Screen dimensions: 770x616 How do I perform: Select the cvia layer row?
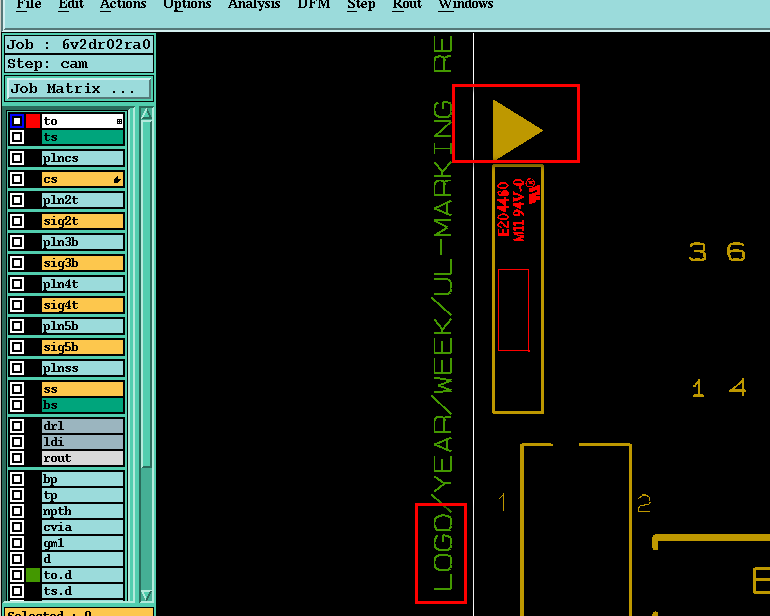coord(82,527)
